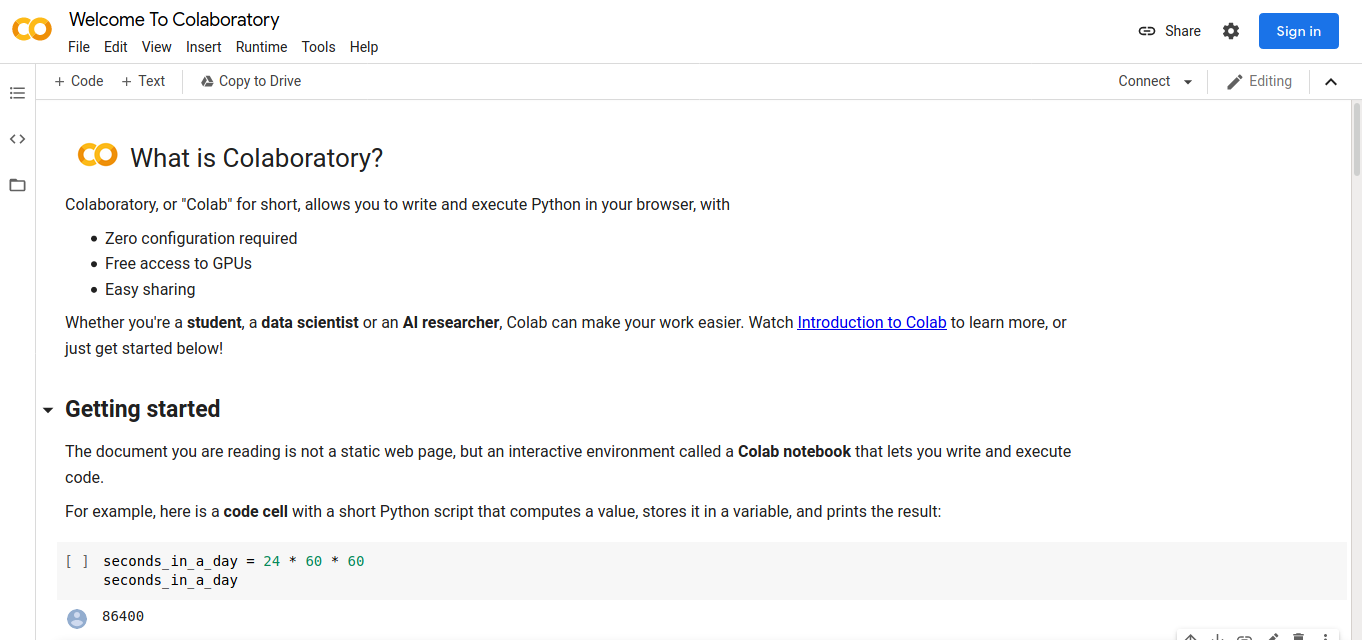Click the Getting started heading text

[143, 409]
